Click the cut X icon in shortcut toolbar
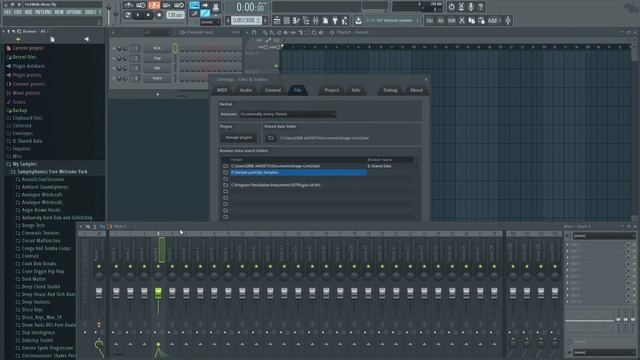640x360 pixels. (x=462, y=20)
